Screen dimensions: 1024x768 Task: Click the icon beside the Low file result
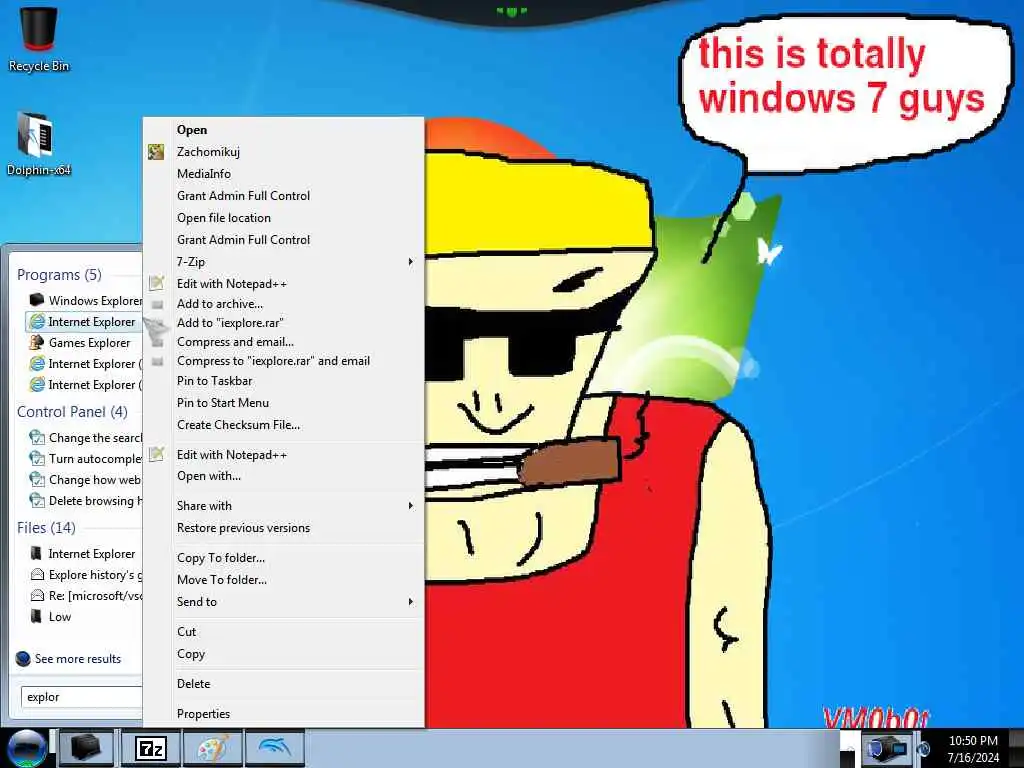click(37, 616)
